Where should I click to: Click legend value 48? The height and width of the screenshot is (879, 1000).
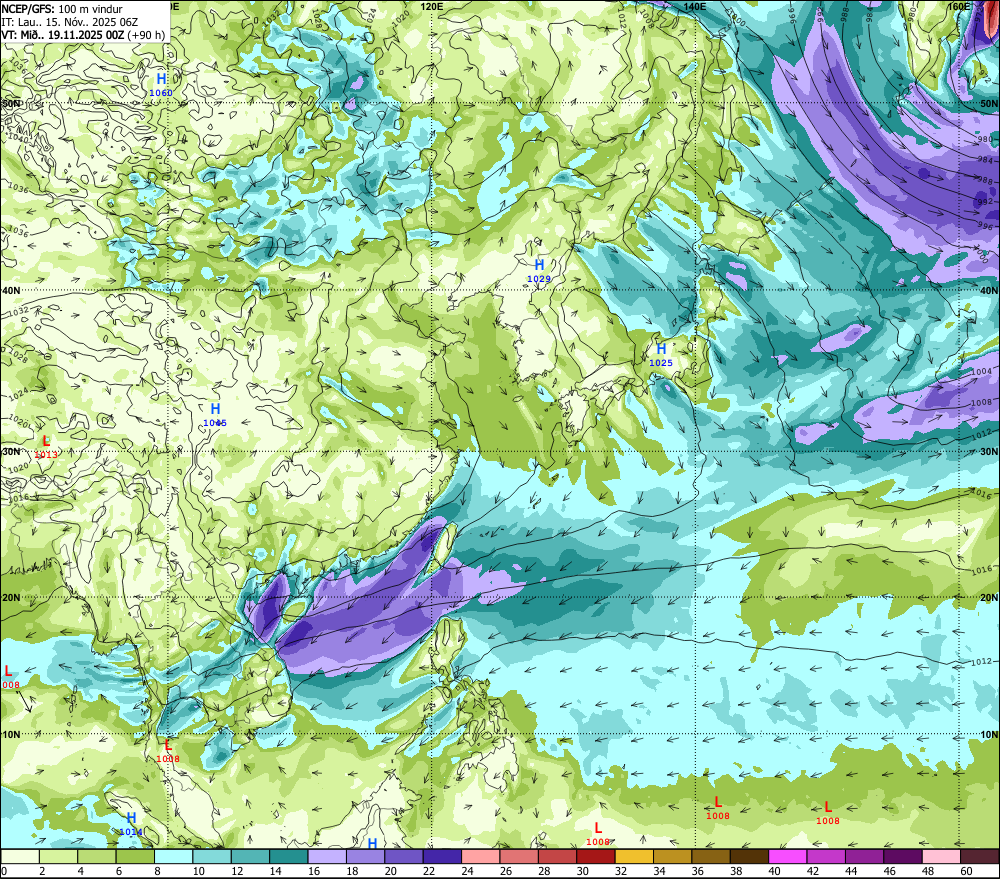click(929, 871)
